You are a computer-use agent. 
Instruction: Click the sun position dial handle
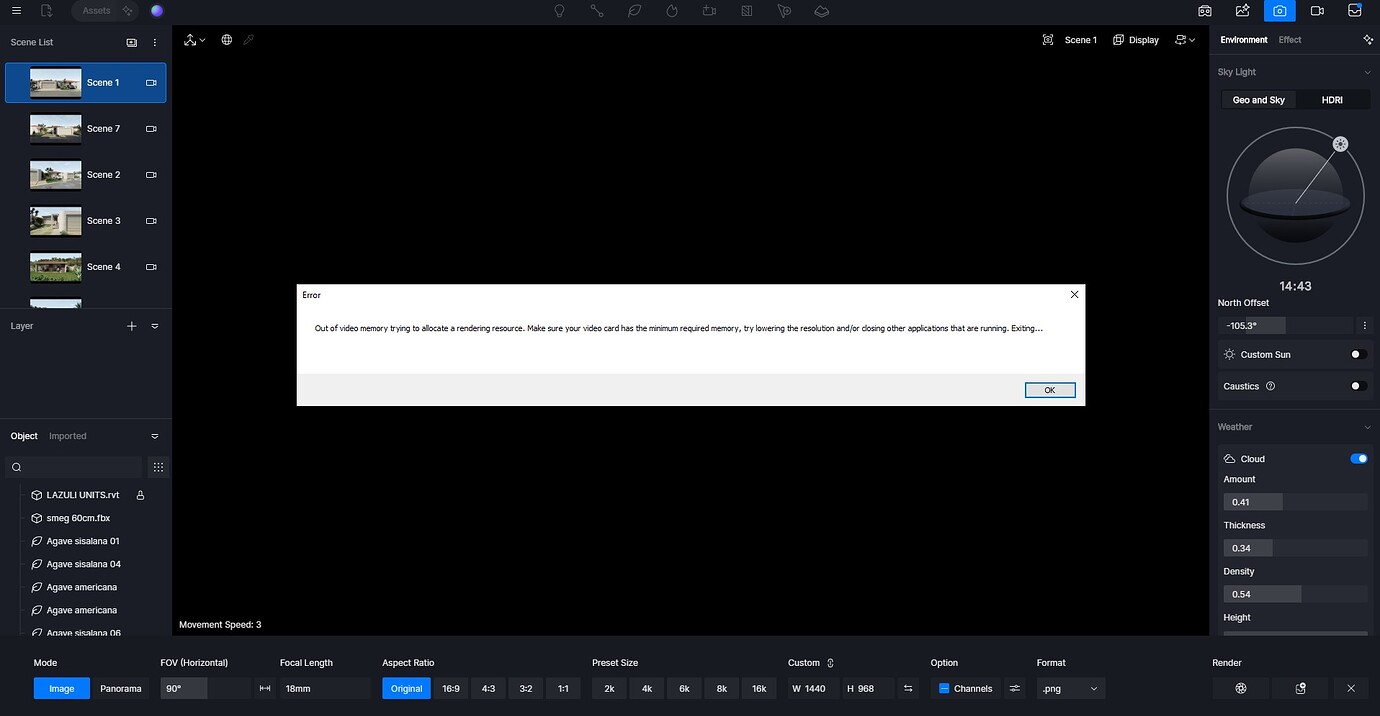1340,144
